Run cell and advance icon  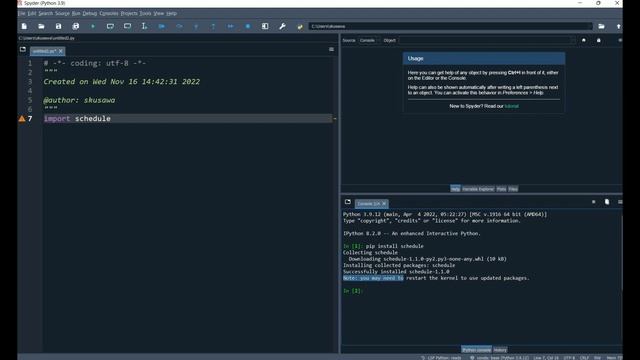127,26
